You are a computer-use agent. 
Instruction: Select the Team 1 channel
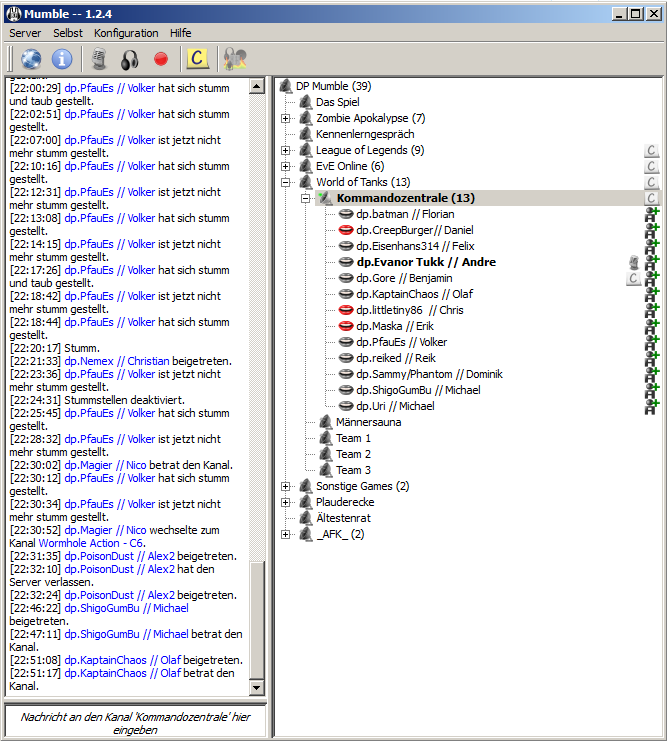[353, 438]
